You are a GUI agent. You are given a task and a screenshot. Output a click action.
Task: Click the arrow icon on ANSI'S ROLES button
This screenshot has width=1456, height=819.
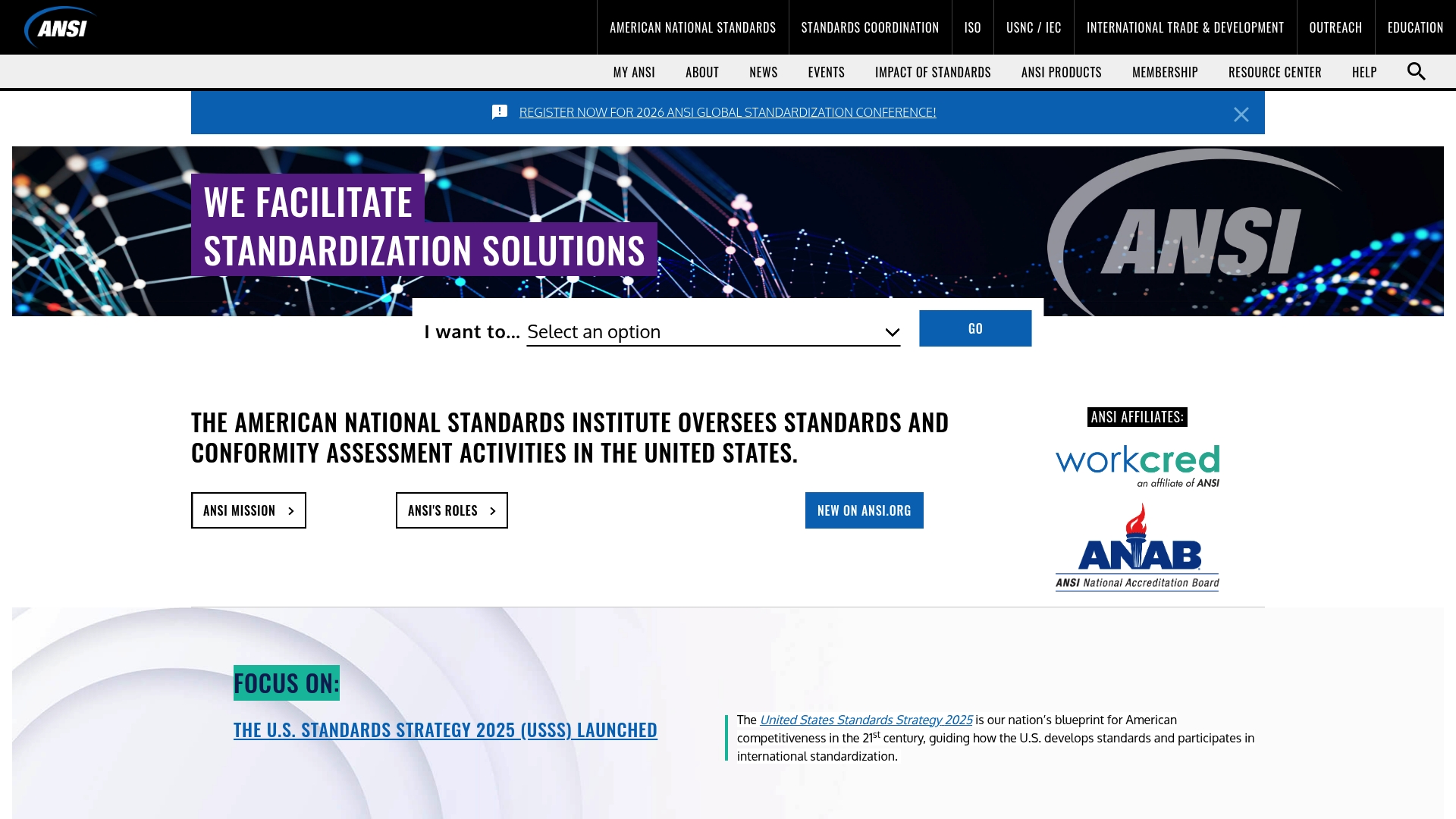coord(494,510)
